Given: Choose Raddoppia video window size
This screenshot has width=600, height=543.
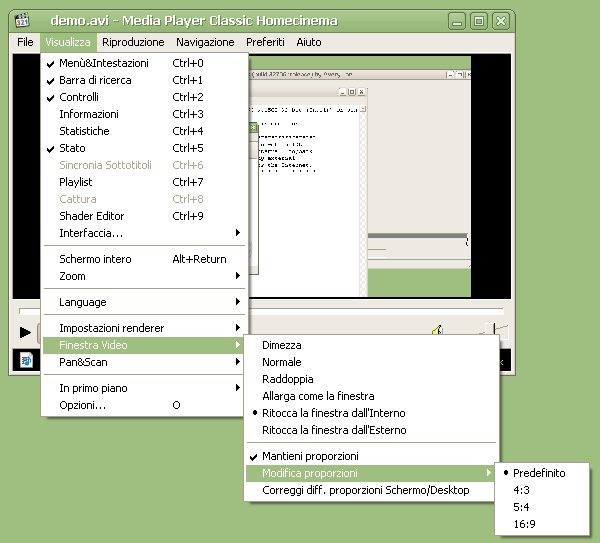Looking at the screenshot, I should [288, 379].
